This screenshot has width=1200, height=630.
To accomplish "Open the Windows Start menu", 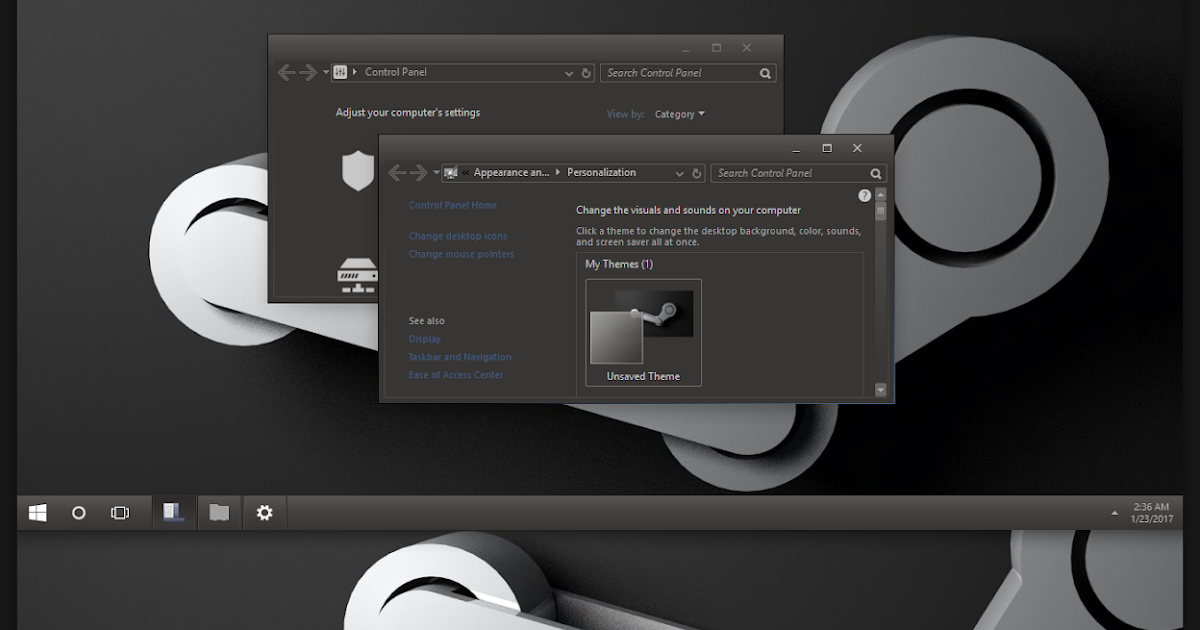I will [38, 513].
